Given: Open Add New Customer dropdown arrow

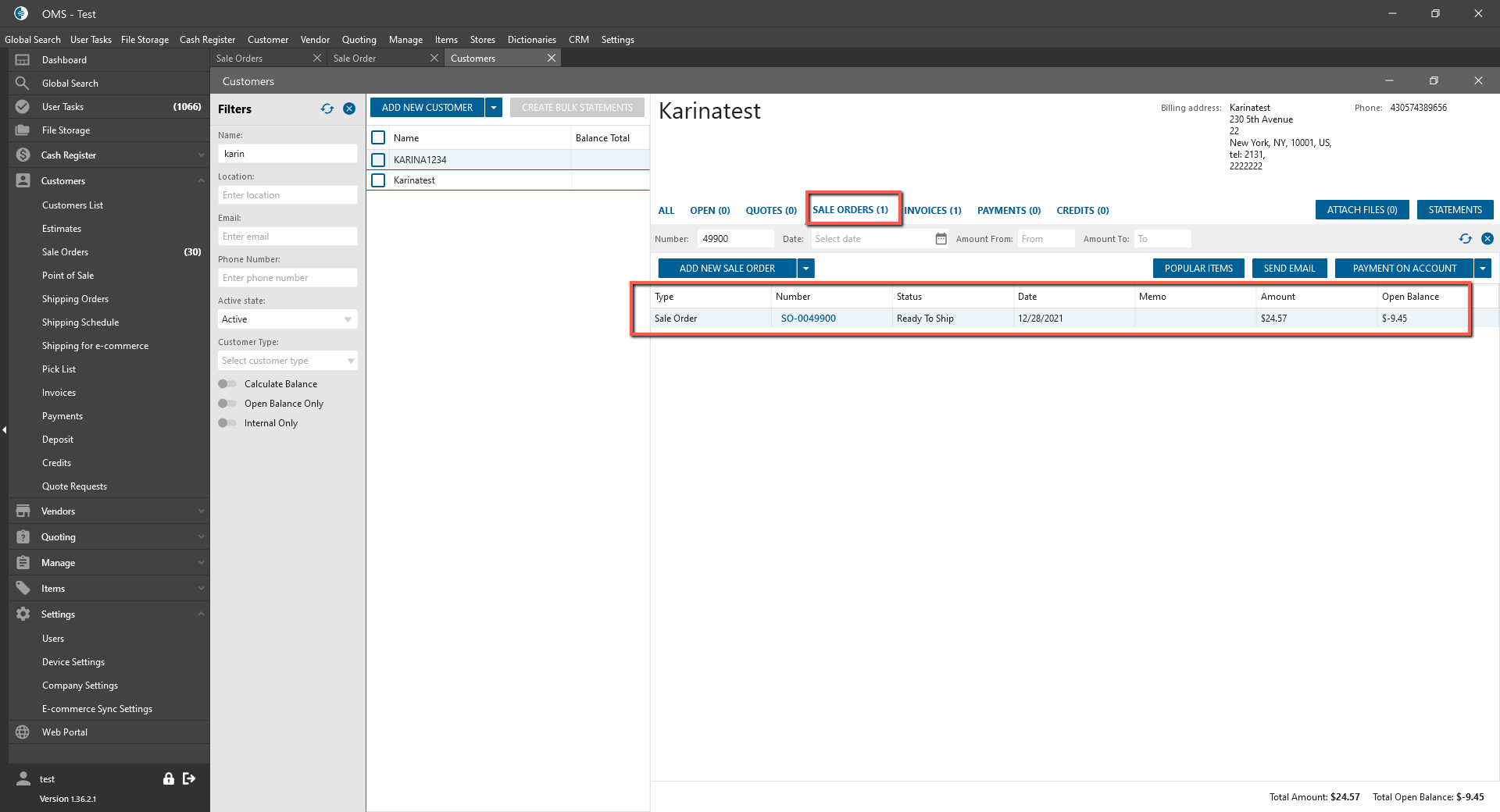Looking at the screenshot, I should (494, 108).
